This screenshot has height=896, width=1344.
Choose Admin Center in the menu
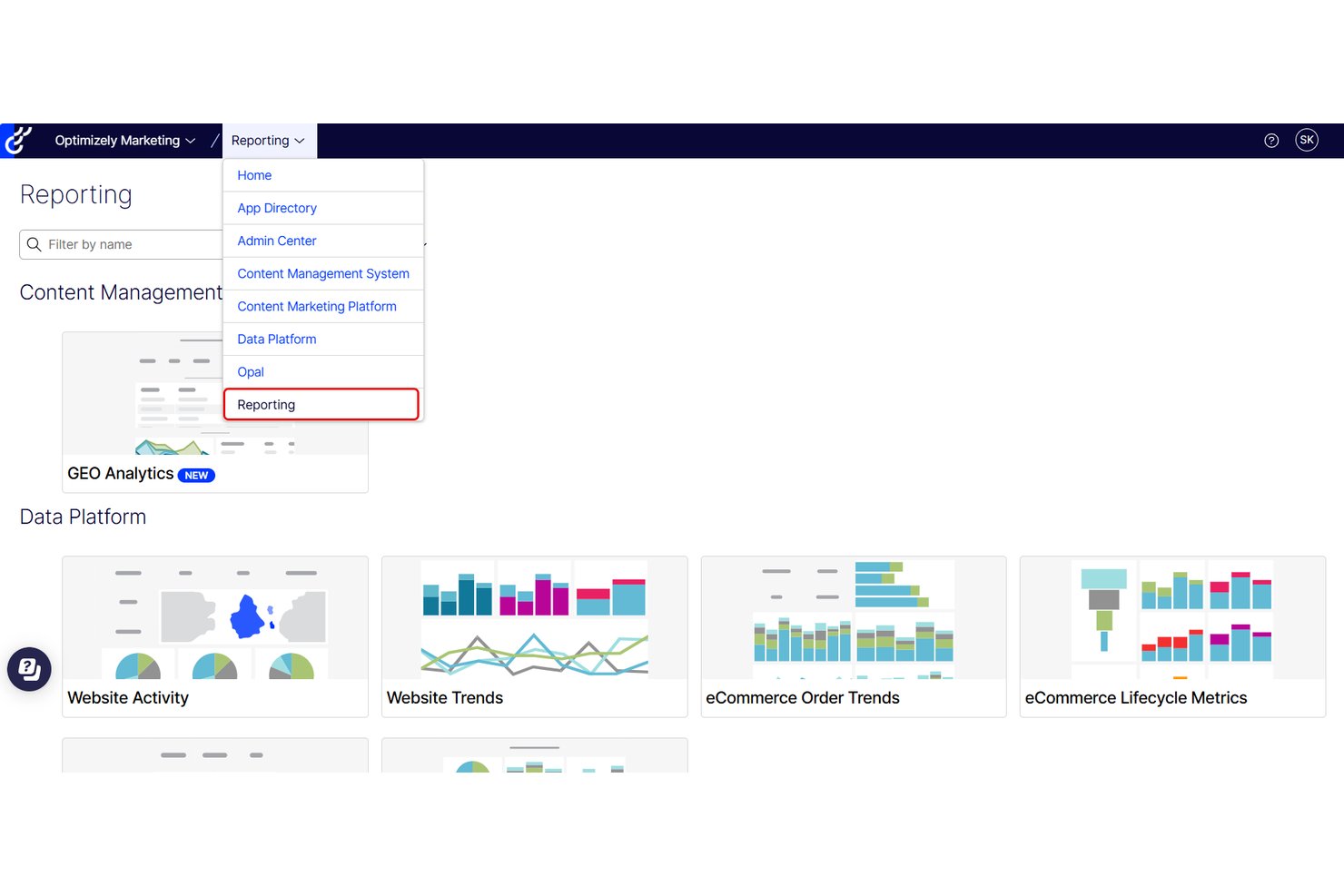click(323, 241)
